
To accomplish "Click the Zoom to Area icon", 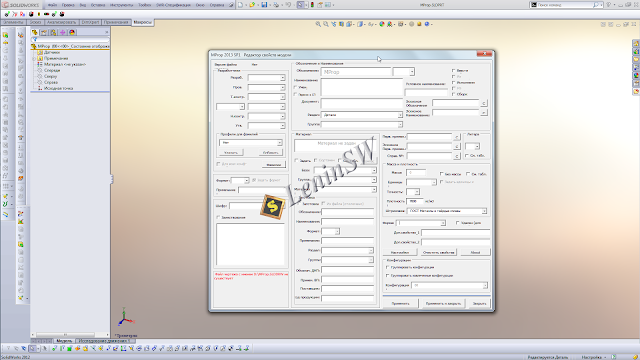I will [326, 24].
